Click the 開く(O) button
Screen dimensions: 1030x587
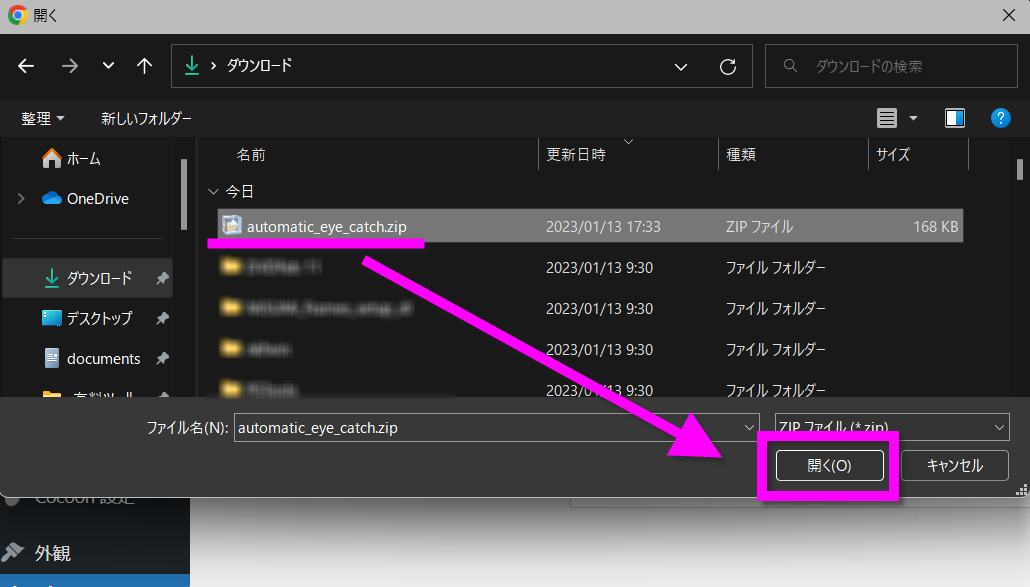coord(829,465)
